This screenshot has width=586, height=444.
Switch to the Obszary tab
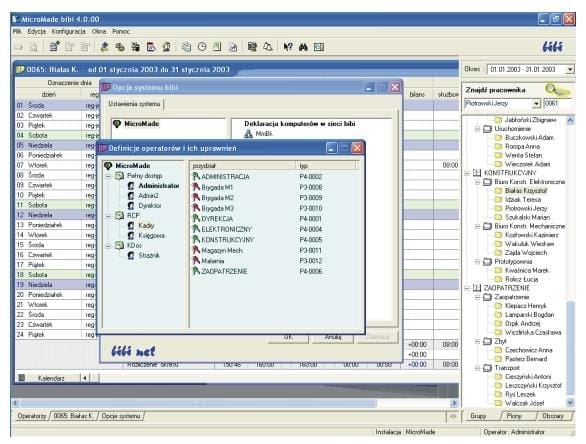click(x=553, y=416)
